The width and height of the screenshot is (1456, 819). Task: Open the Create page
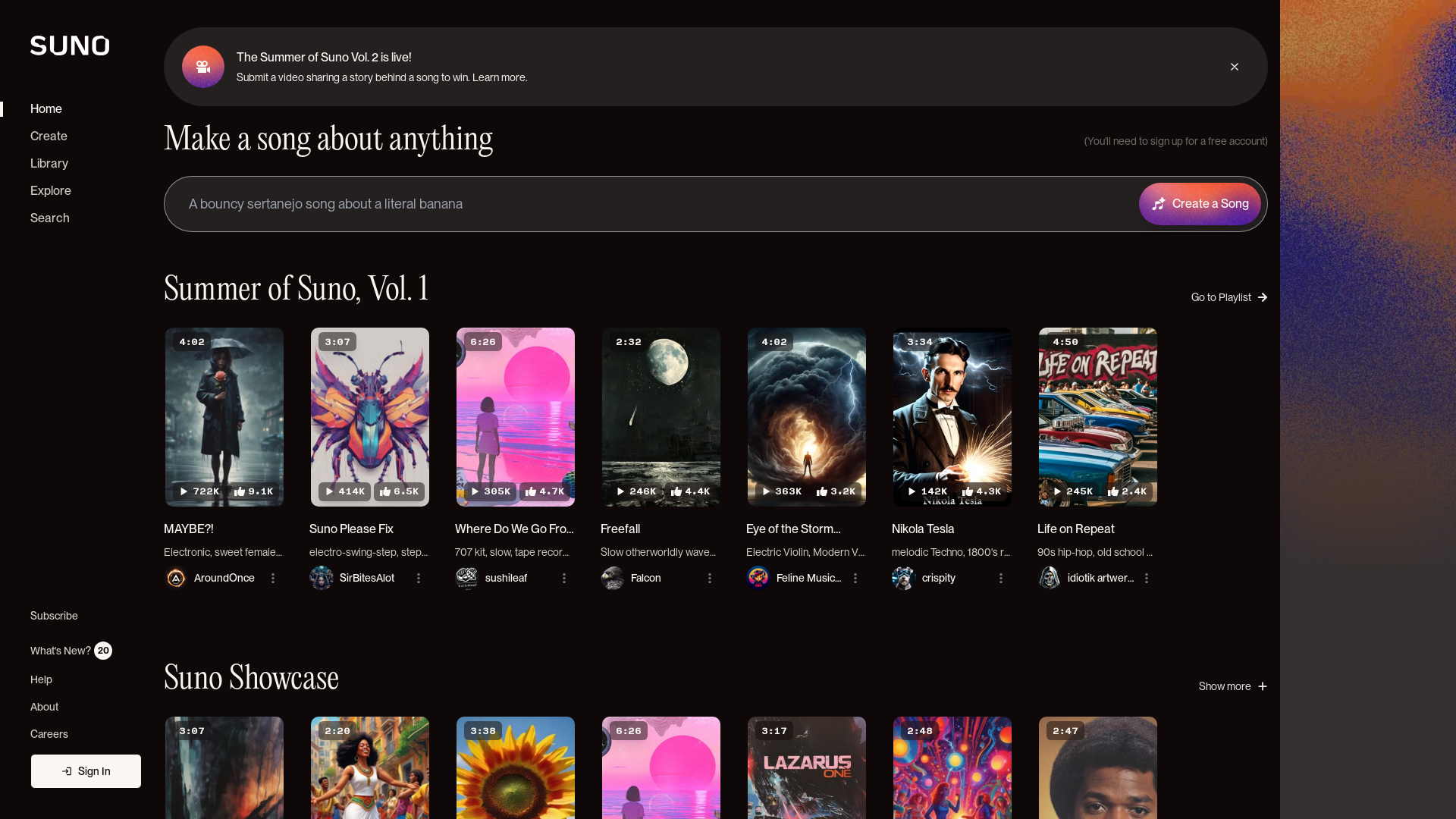point(49,136)
